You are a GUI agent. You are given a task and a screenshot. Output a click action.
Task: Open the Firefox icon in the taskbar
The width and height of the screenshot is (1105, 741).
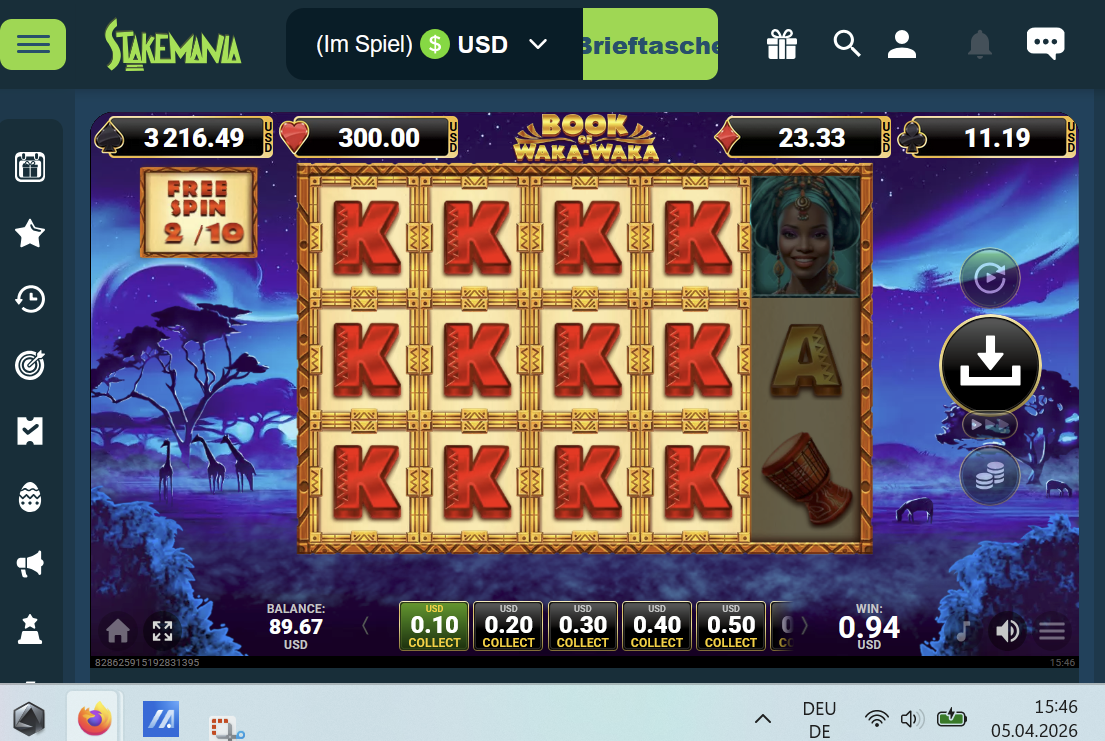(x=94, y=719)
